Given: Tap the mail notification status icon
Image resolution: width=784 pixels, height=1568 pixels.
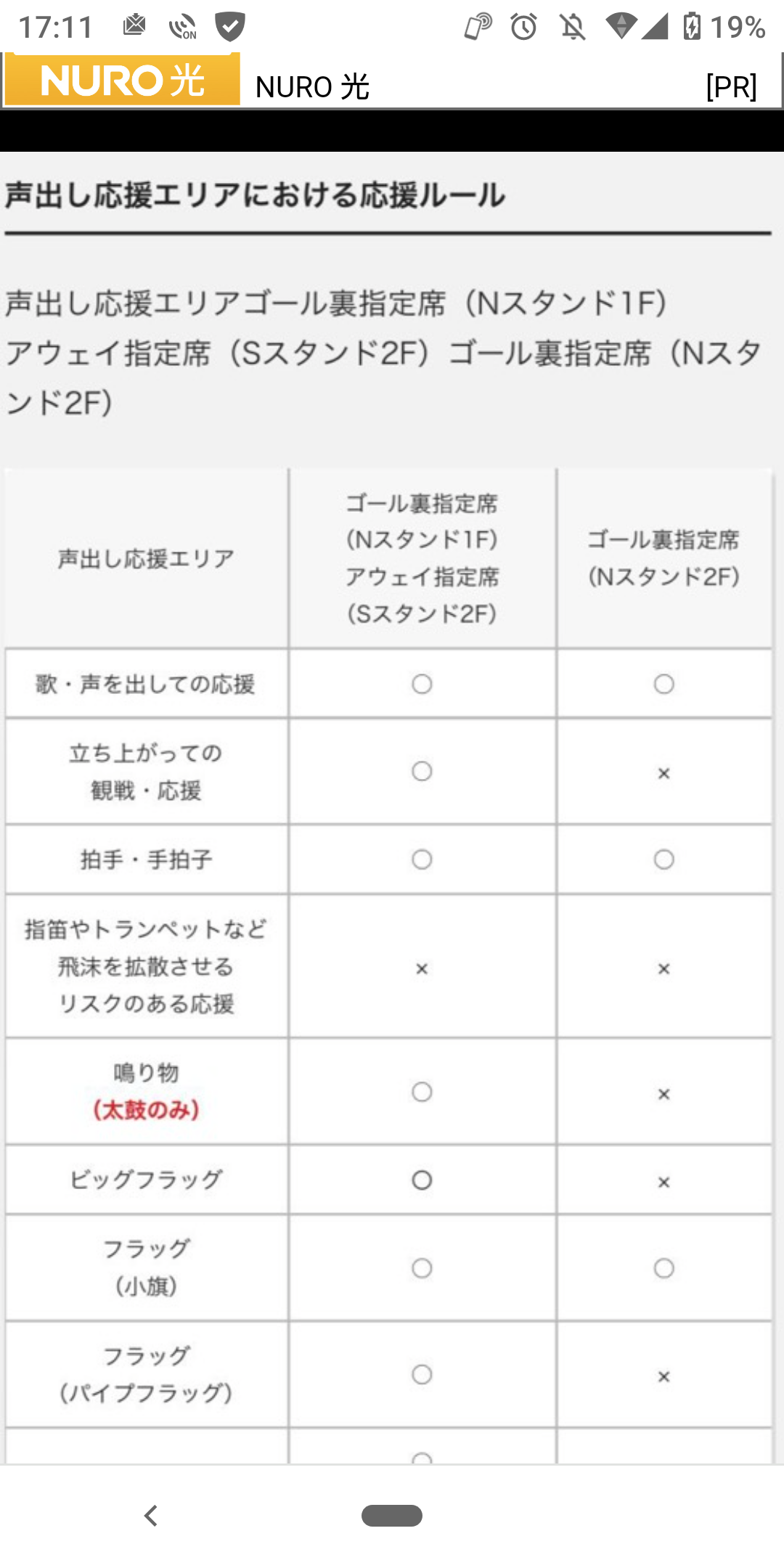Looking at the screenshot, I should tap(134, 26).
